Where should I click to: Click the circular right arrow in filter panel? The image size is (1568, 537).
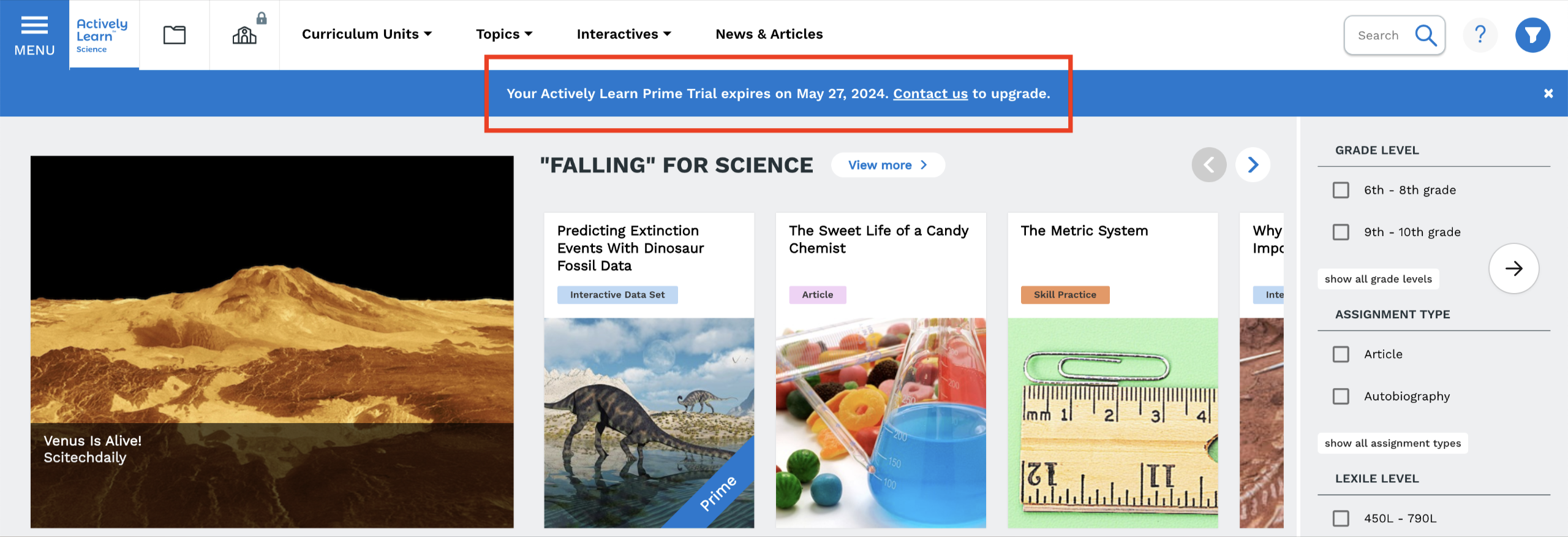1514,268
